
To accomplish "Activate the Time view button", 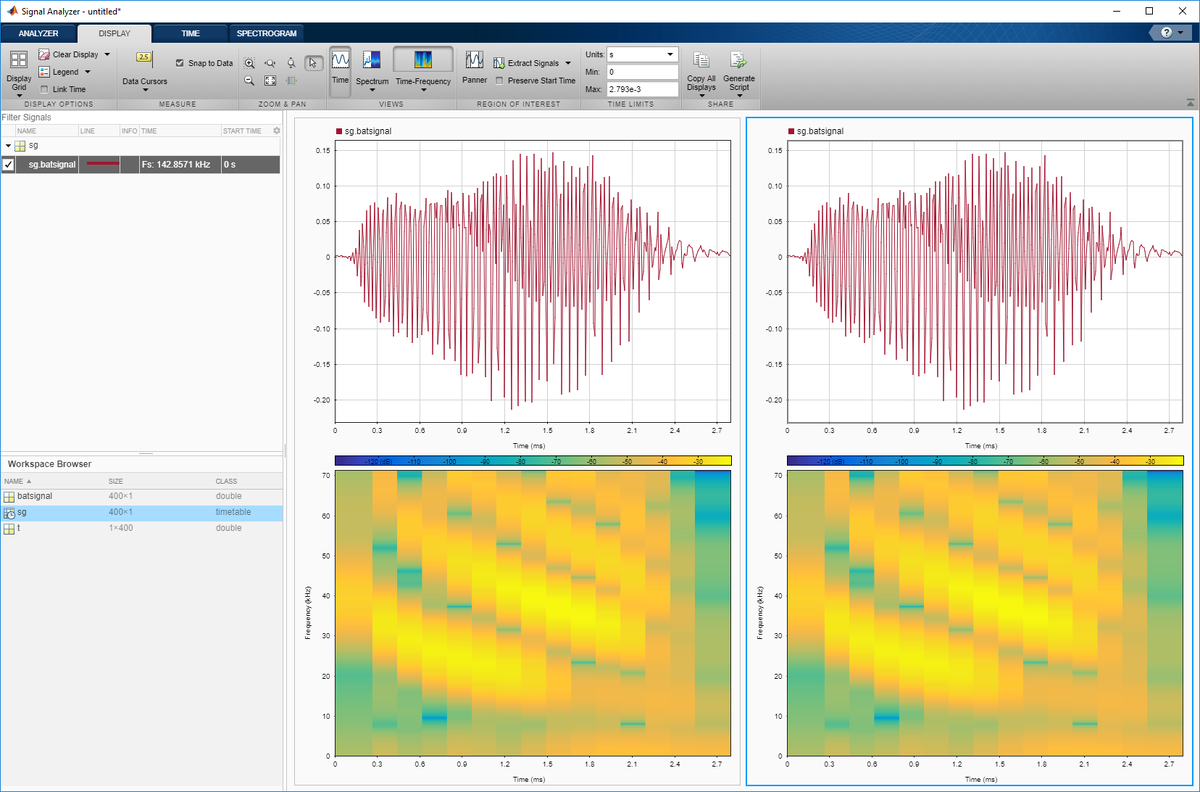I will pos(340,70).
